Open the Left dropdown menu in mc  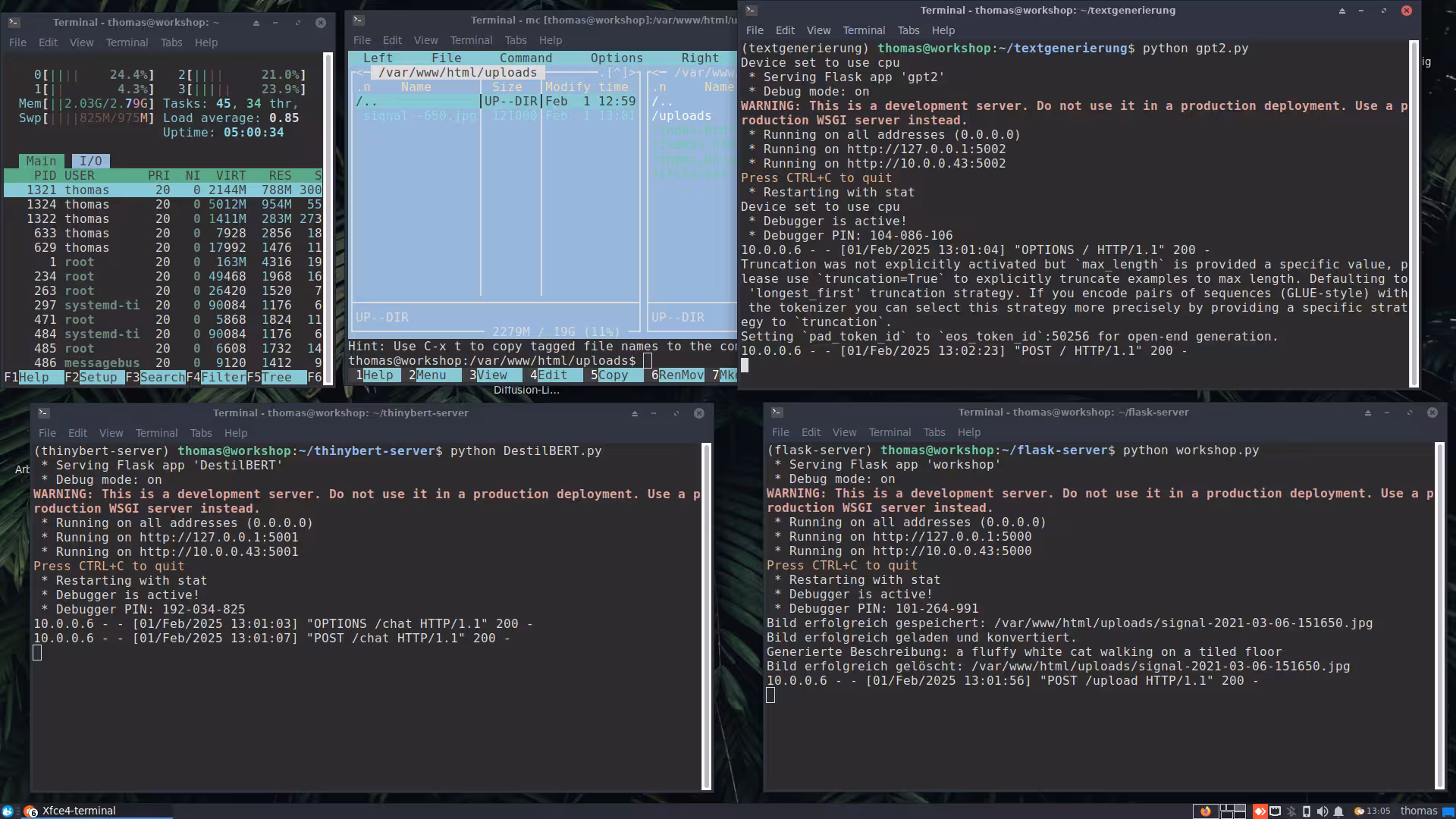[378, 58]
